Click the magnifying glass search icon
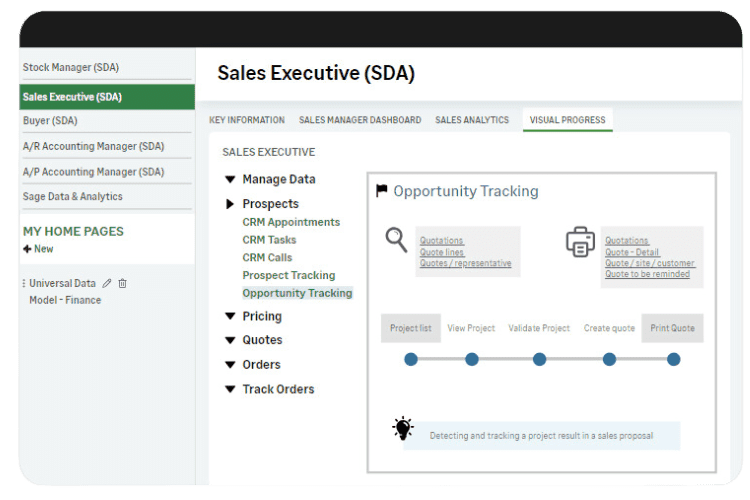 tap(397, 239)
